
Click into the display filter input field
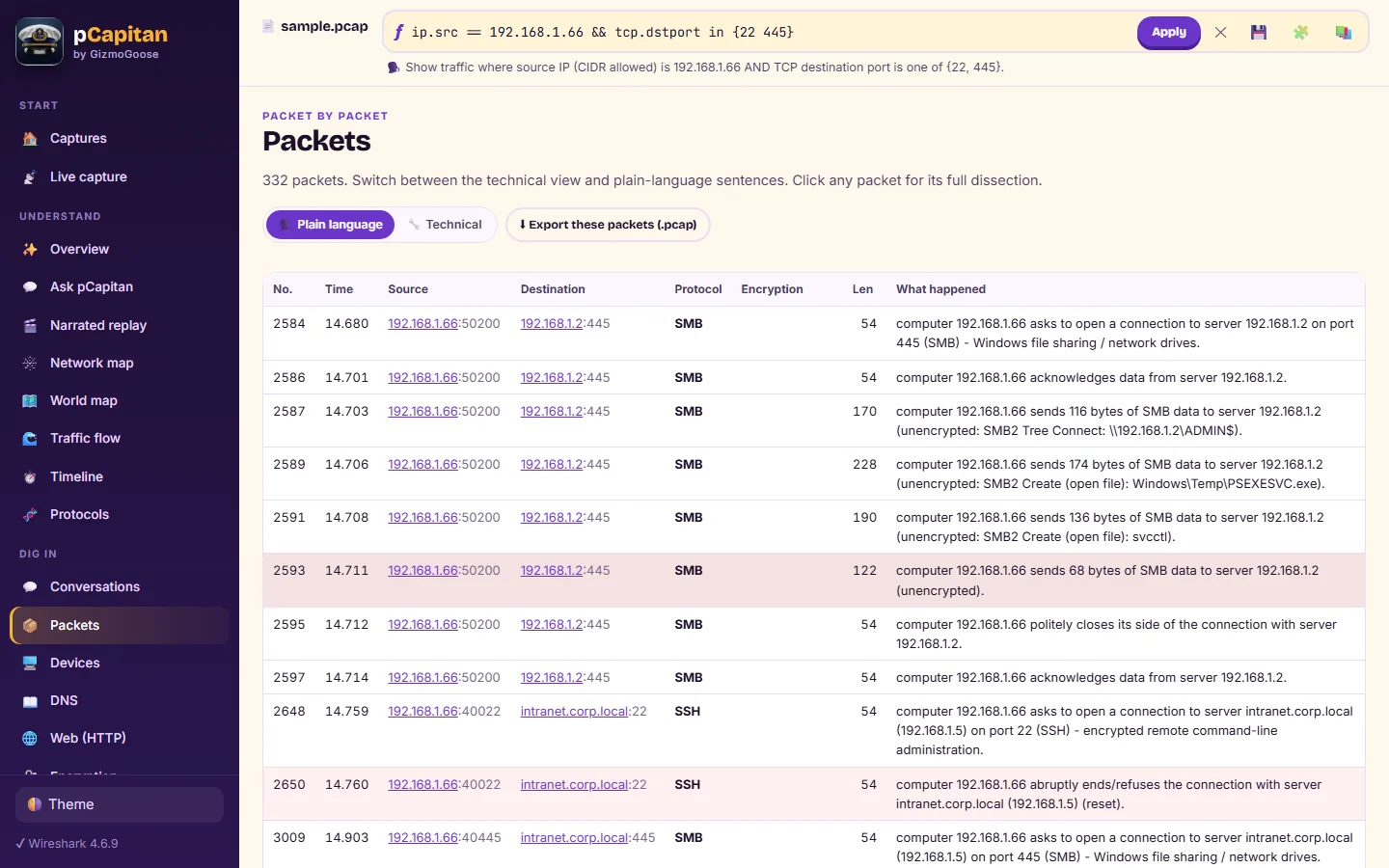(x=767, y=33)
